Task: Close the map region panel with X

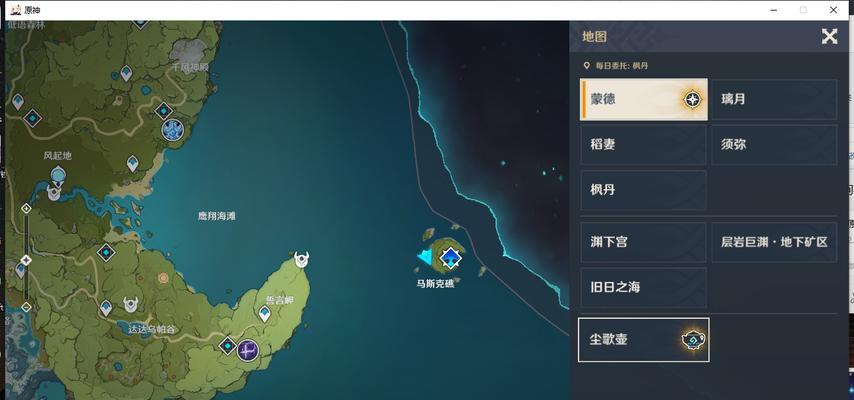Action: 829,37
